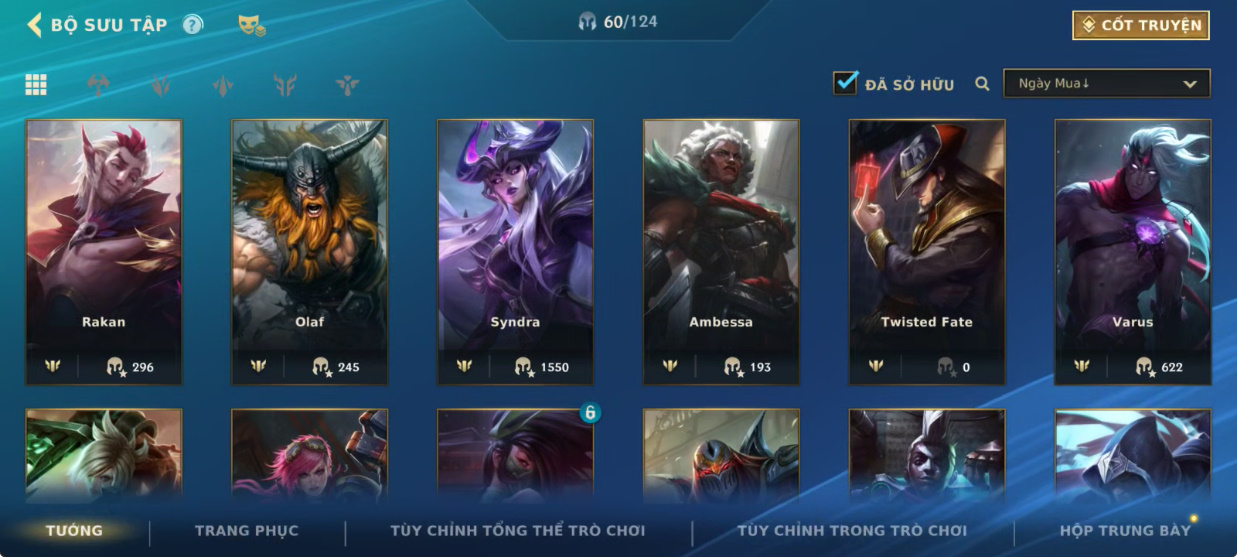
Task: Filter champions by the fighter role icon
Action: [x=98, y=85]
